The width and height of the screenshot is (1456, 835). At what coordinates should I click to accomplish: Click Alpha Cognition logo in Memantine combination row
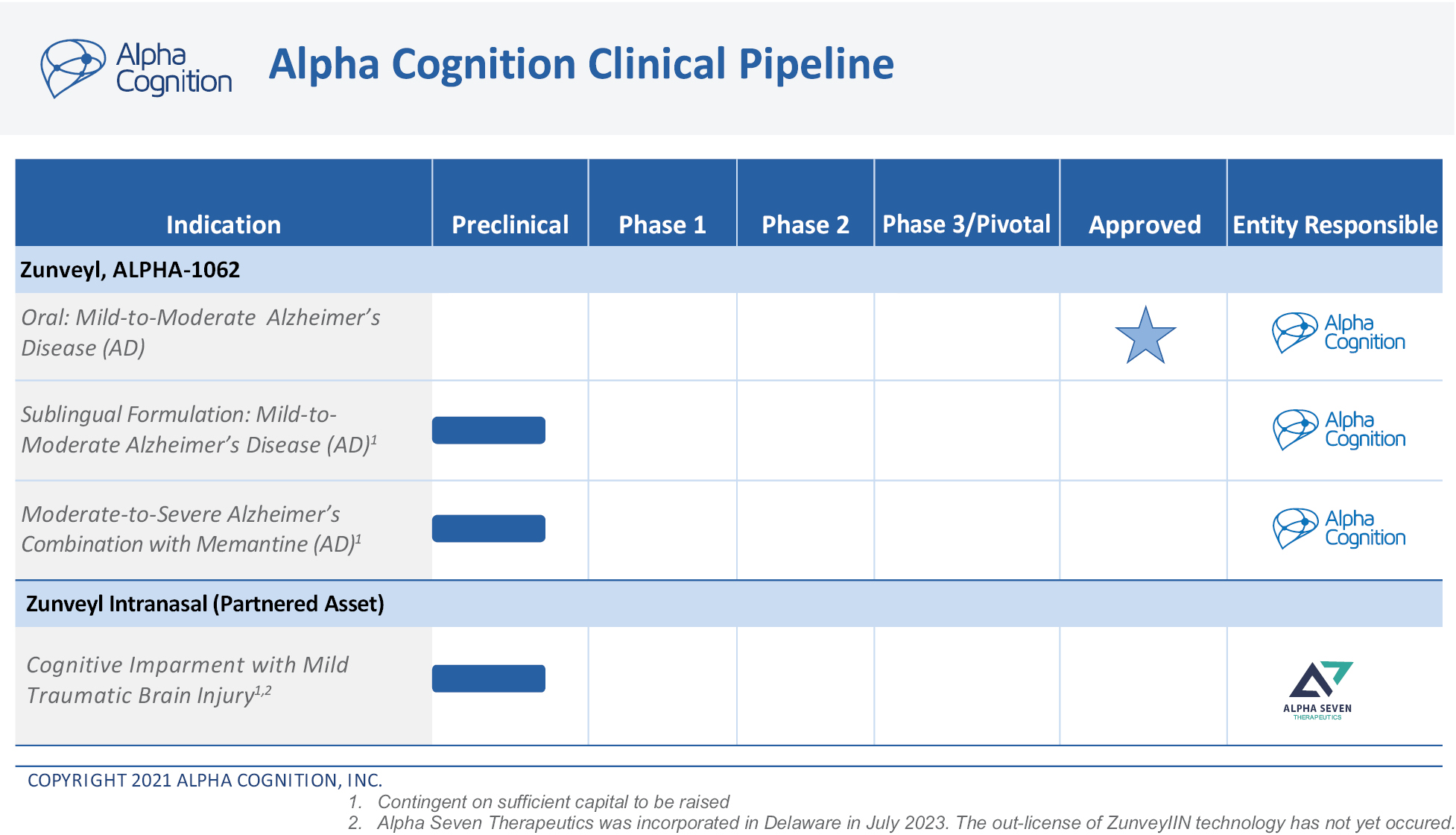(x=1339, y=529)
